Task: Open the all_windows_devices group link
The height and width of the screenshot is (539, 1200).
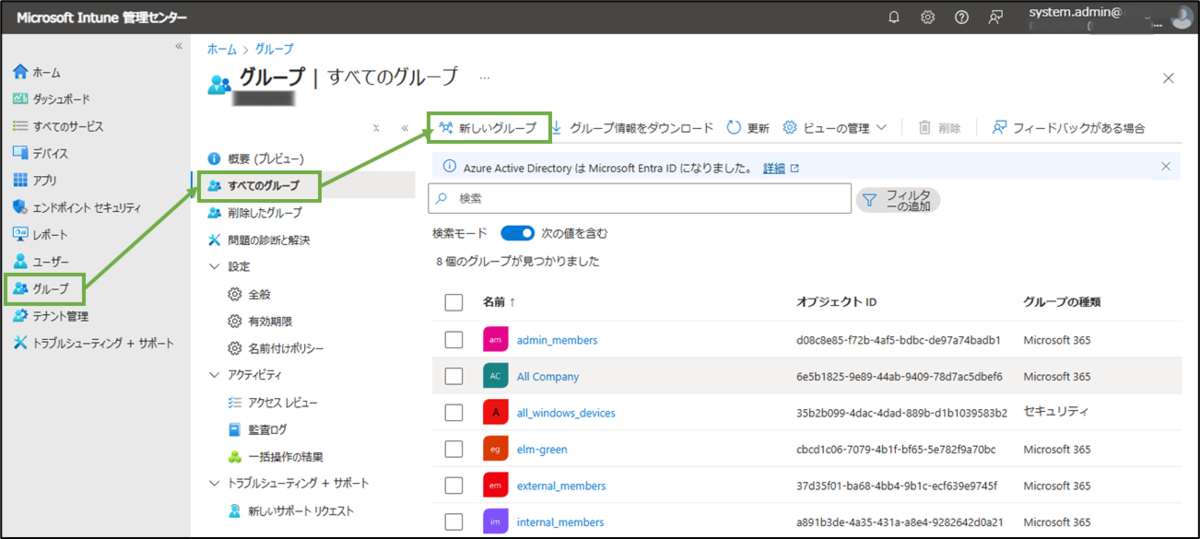Action: (566, 413)
